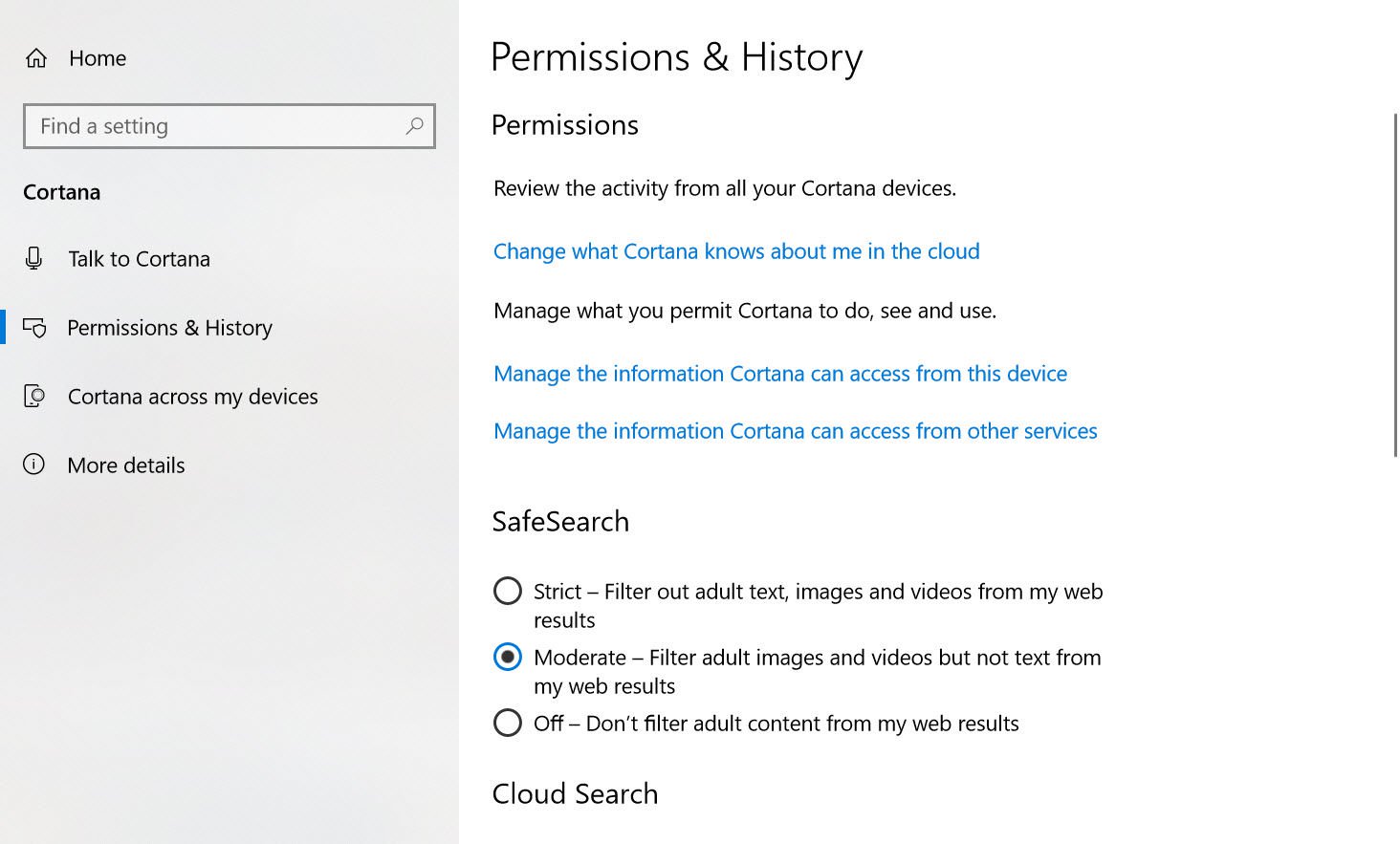1400x844 pixels.
Task: Open Change what Cortana knows about me
Action: pyautogui.click(x=735, y=251)
